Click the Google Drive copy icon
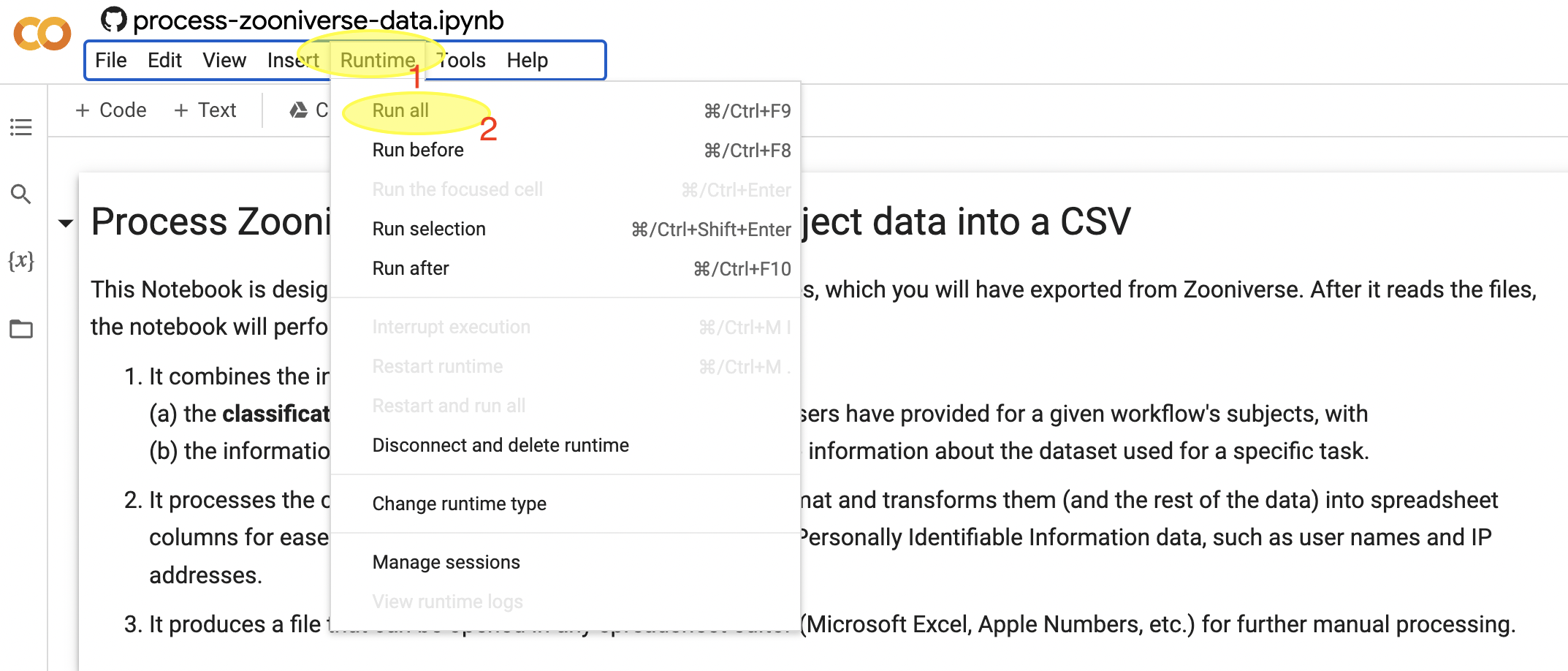The height and width of the screenshot is (671, 1568). point(298,110)
